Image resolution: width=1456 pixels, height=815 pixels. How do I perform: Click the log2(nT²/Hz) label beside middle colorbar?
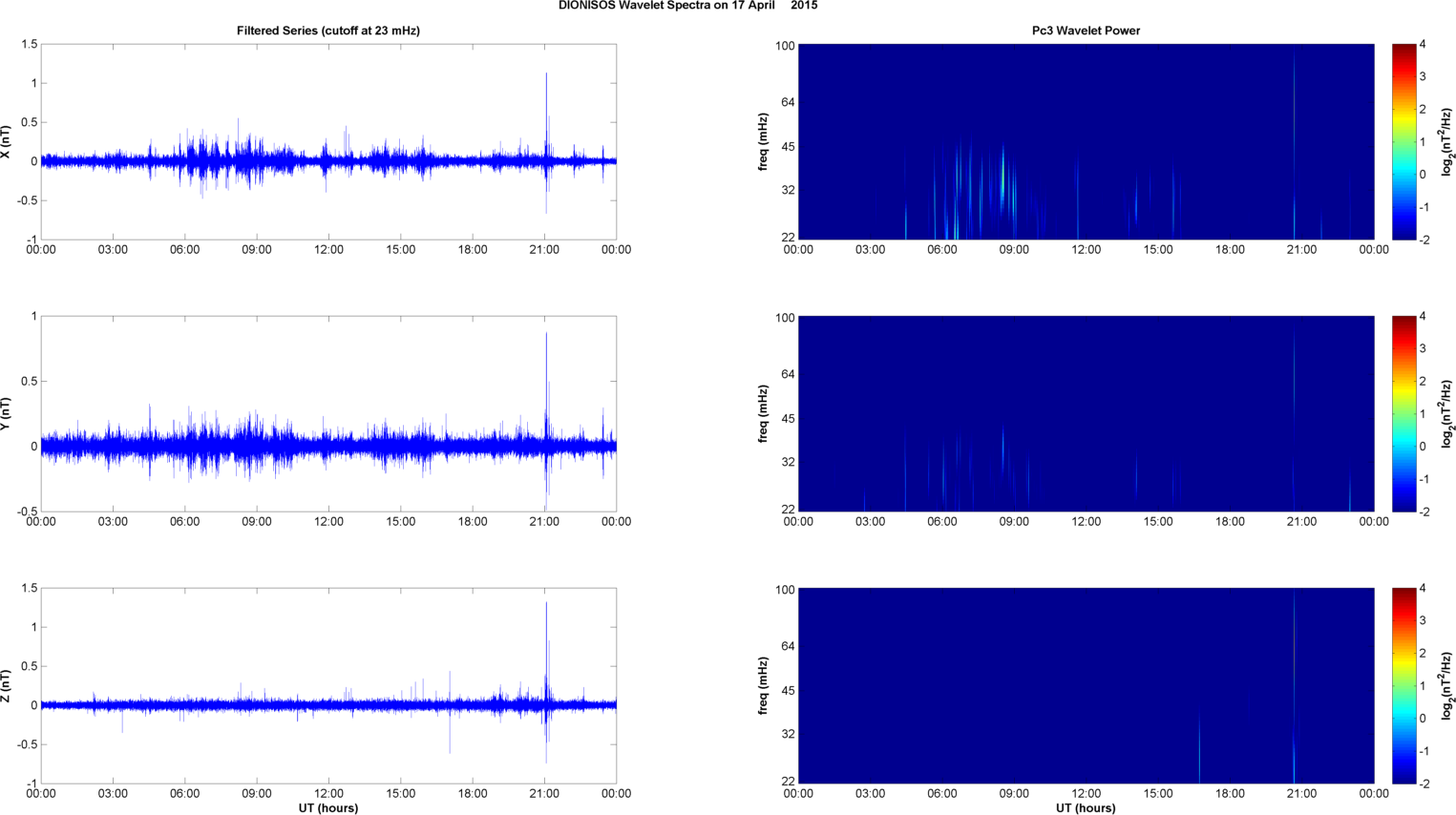pyautogui.click(x=1447, y=414)
